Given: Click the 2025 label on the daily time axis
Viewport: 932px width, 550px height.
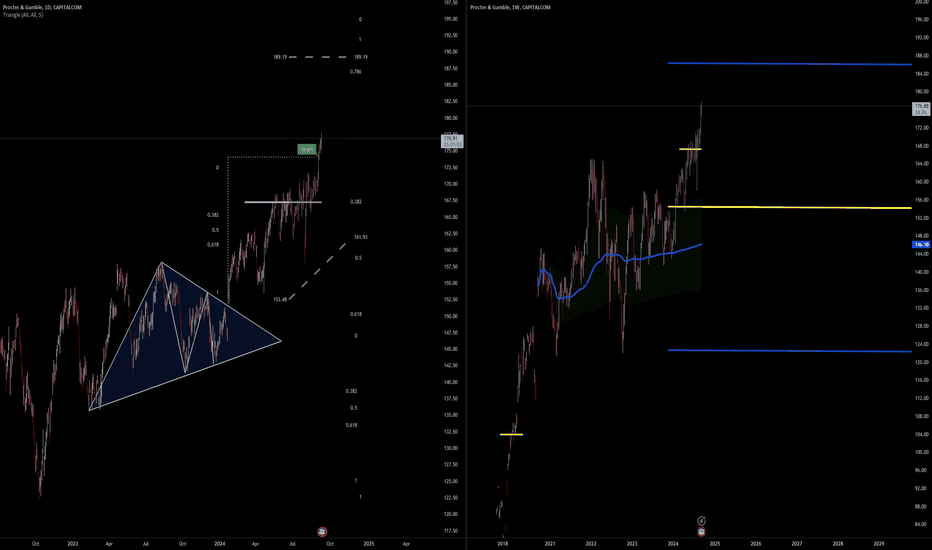Looking at the screenshot, I should (x=369, y=543).
